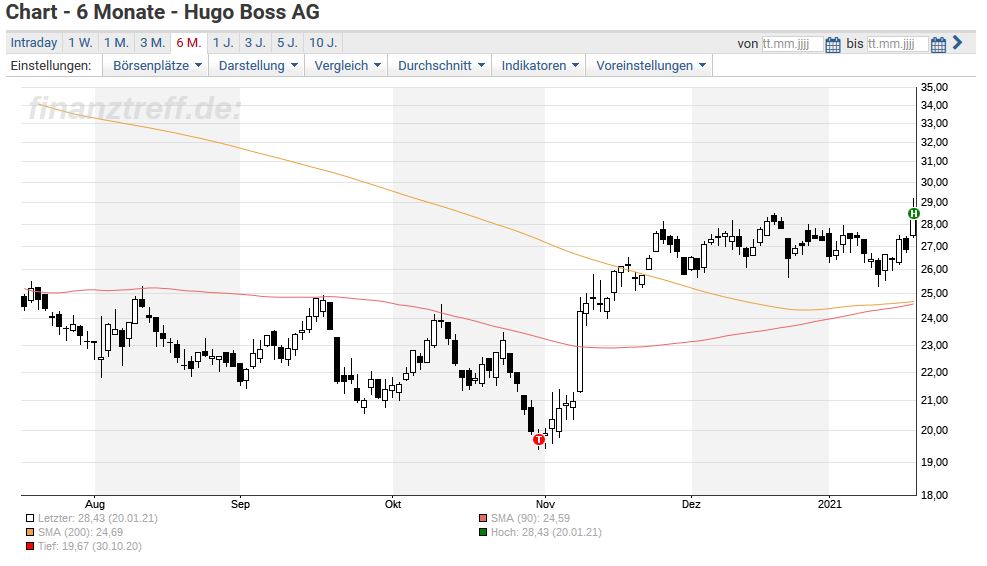Click the blue arrow to apply date range
The height and width of the screenshot is (566, 987).
click(957, 43)
